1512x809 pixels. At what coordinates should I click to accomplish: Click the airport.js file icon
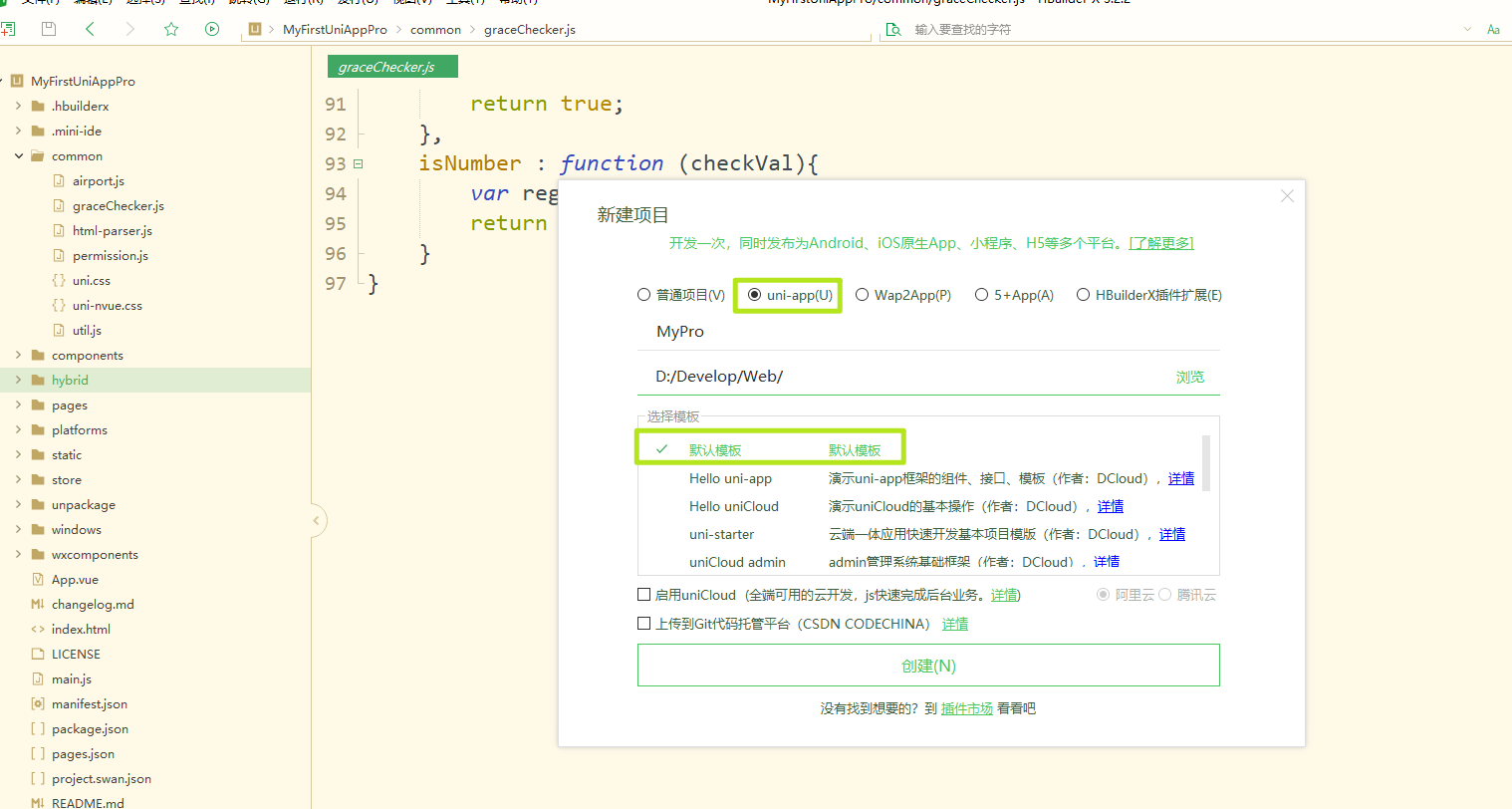pyautogui.click(x=59, y=181)
